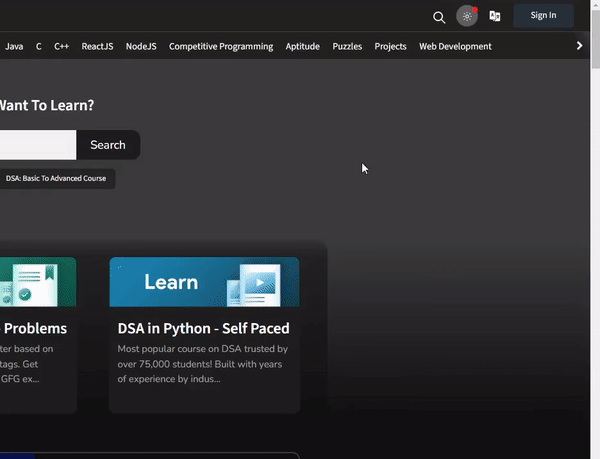Click the page vertical scrollbar thumb
Viewport: 600px width, 459px height.
[x=595, y=39]
